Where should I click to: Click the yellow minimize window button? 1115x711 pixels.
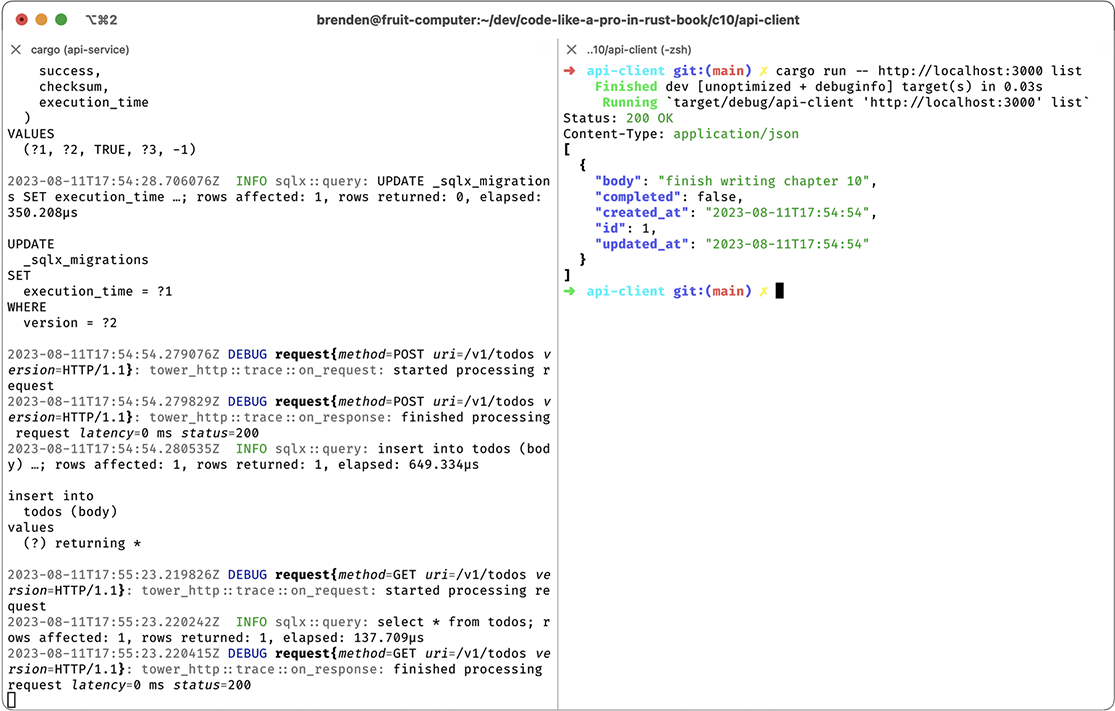pyautogui.click(x=41, y=20)
